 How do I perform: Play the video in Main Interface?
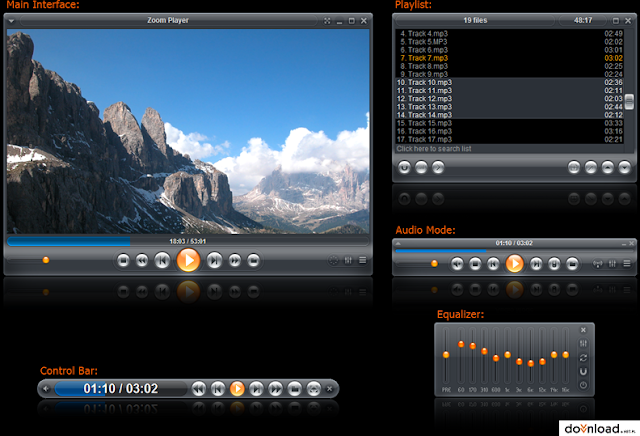pos(188,260)
